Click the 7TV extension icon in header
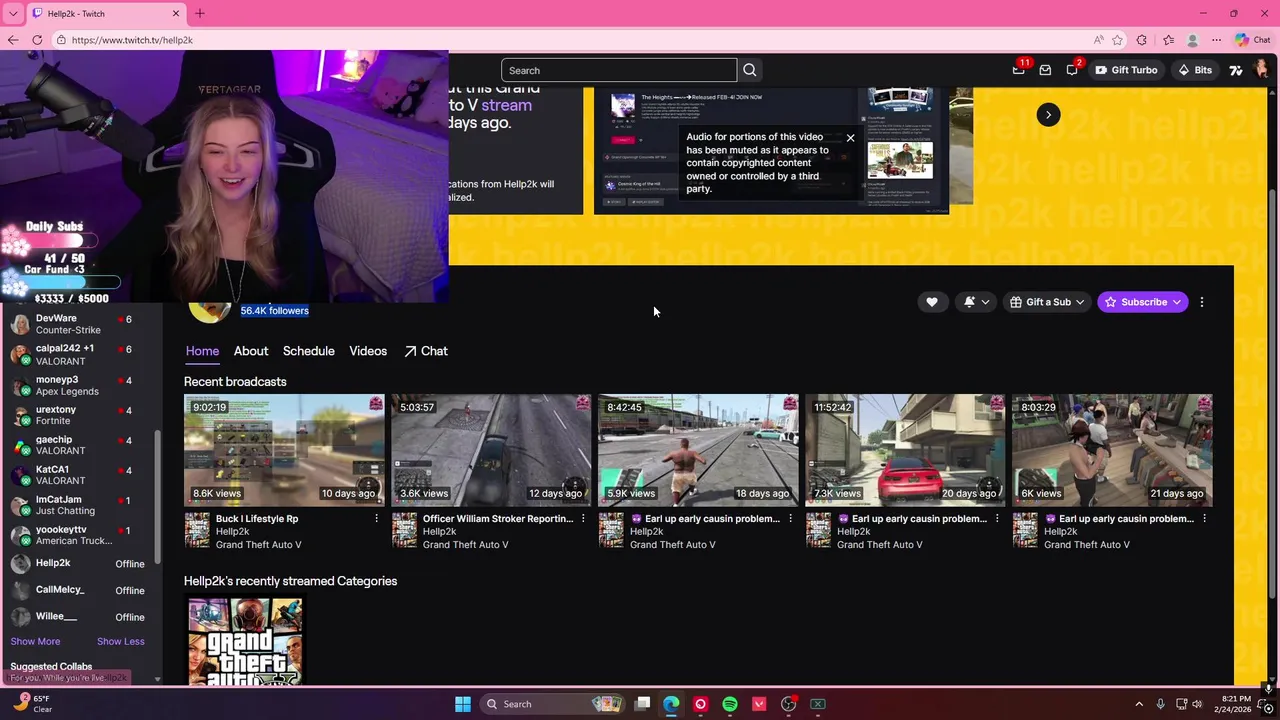This screenshot has height=720, width=1280. pyautogui.click(x=1236, y=70)
